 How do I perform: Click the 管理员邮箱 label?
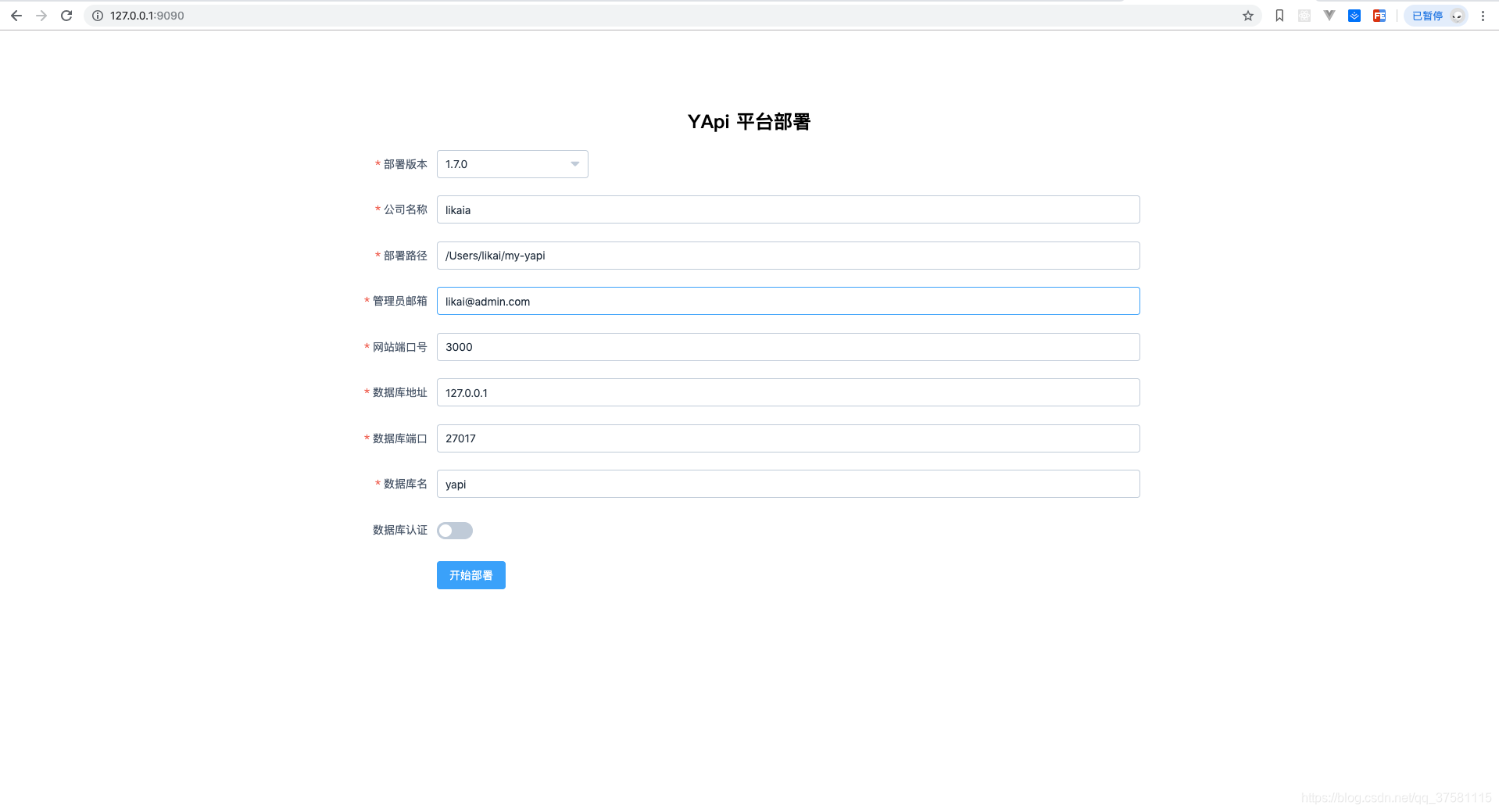pyautogui.click(x=400, y=301)
